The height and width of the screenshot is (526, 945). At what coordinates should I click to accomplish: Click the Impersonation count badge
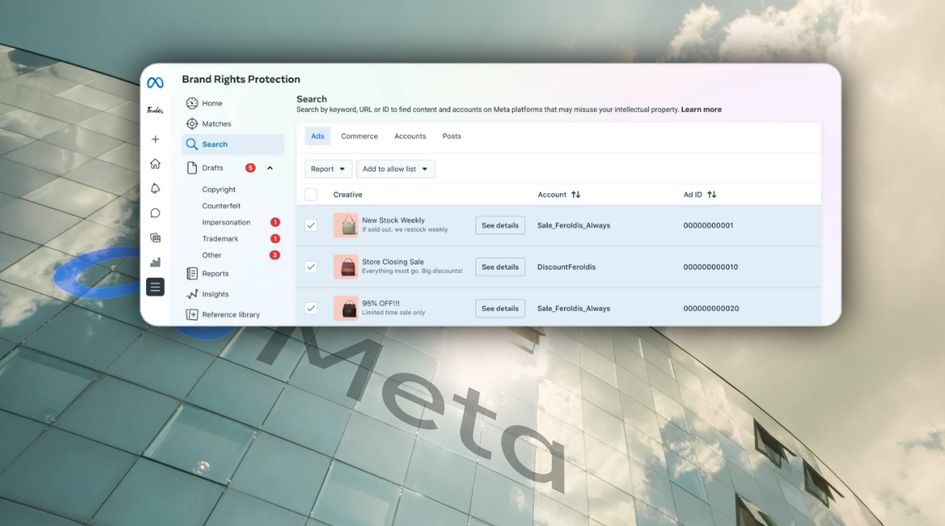click(x=275, y=222)
